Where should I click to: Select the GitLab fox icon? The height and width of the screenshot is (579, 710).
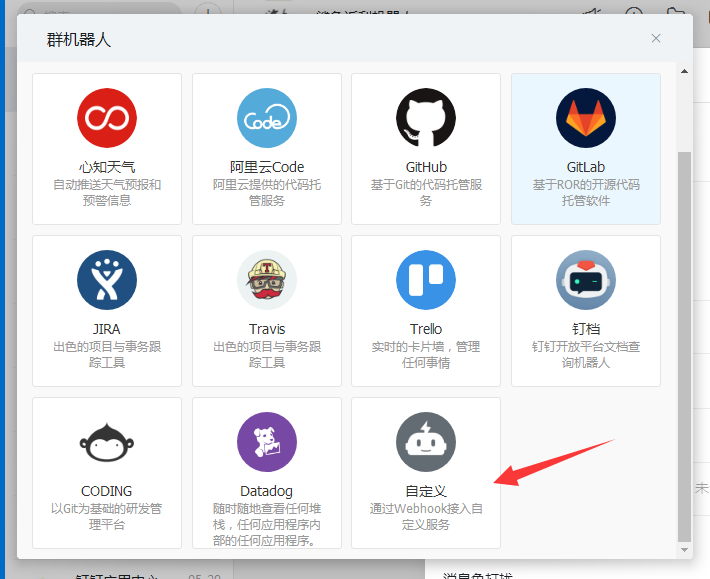click(x=586, y=118)
